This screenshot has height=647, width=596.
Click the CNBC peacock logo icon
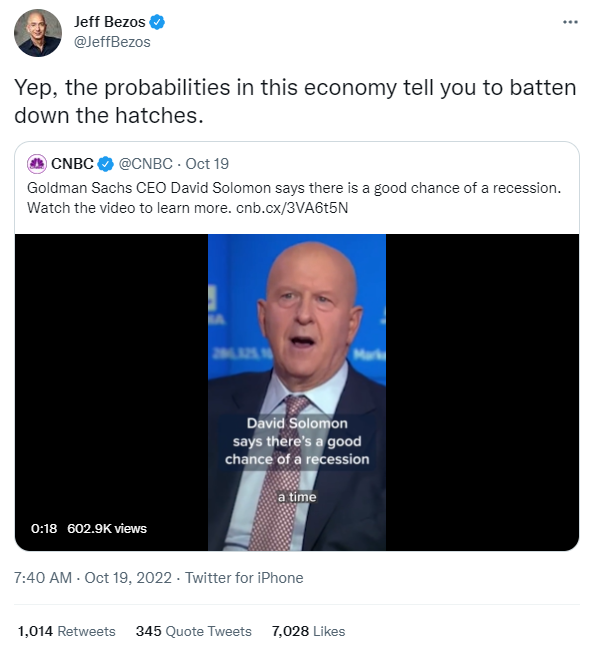point(37,164)
